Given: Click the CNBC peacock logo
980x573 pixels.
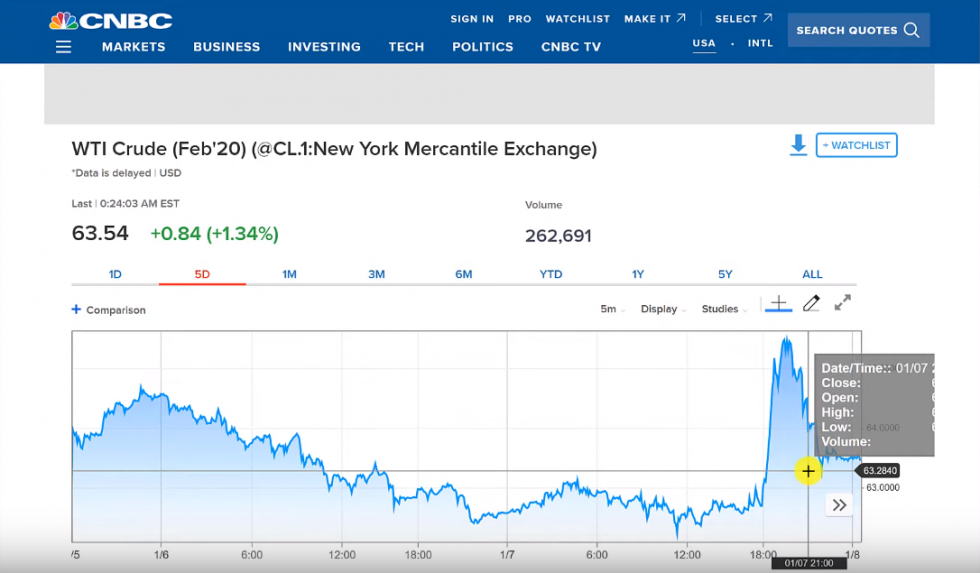Looking at the screenshot, I should click(111, 21).
